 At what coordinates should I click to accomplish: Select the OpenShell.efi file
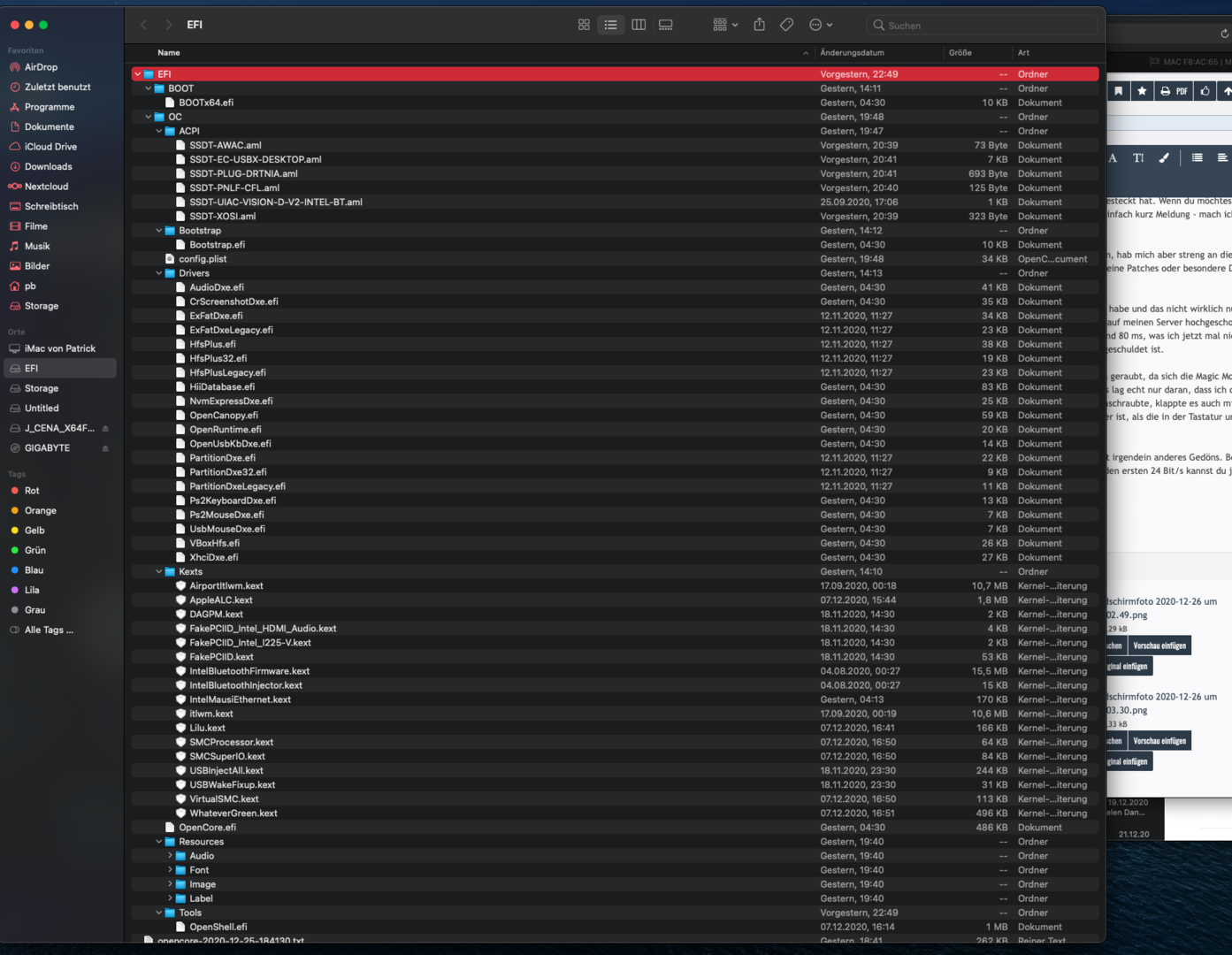point(616,927)
